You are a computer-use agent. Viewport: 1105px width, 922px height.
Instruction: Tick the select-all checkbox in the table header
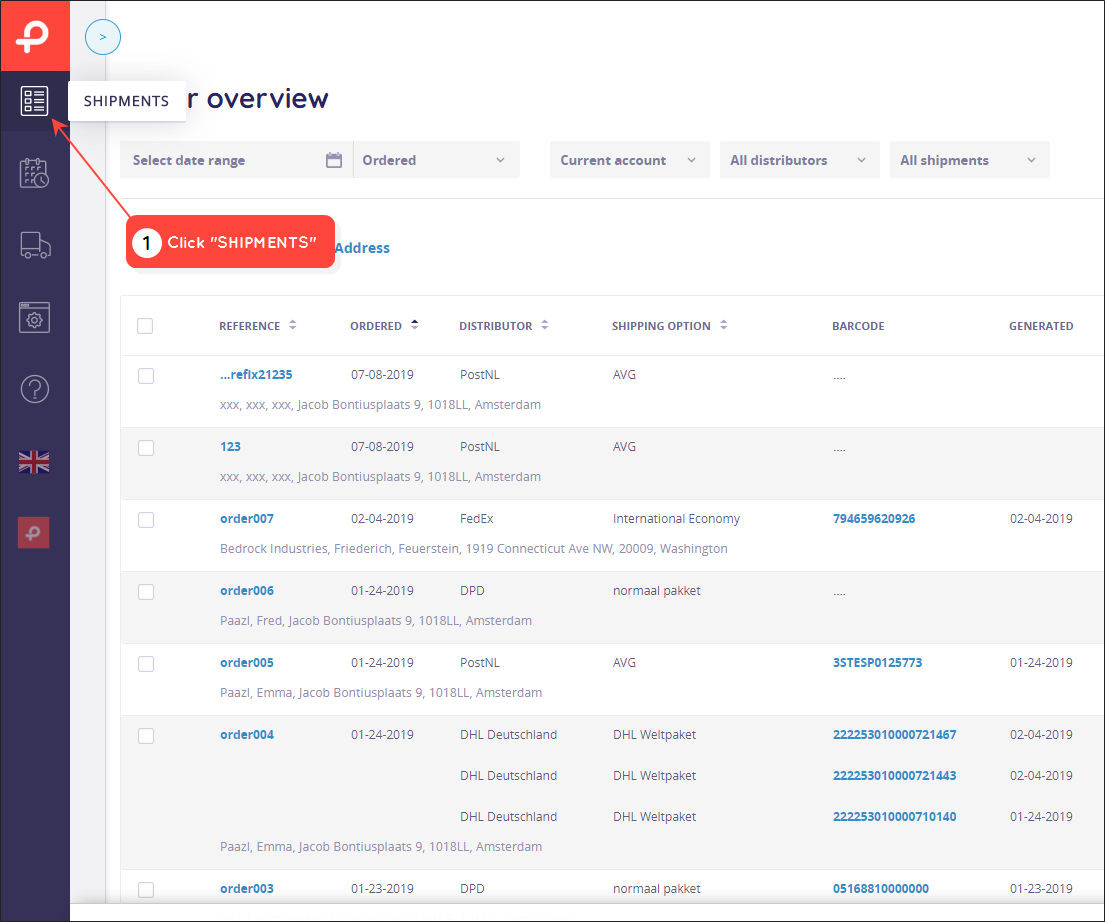point(145,326)
